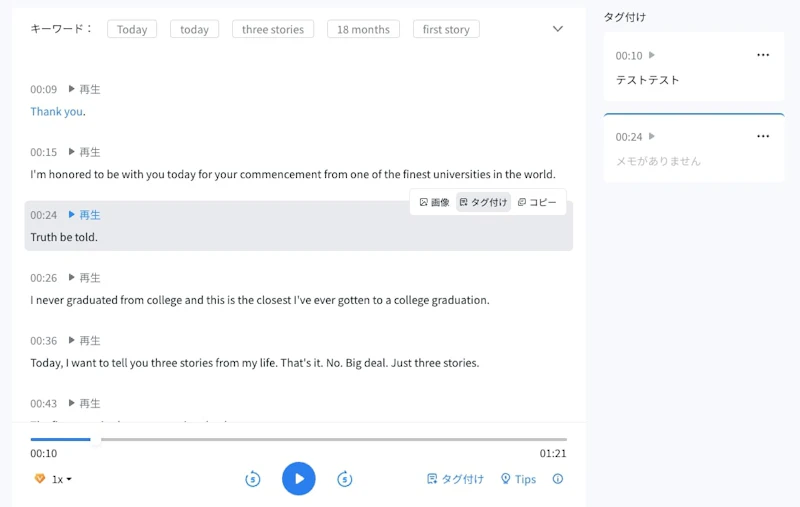800x507 pixels.
Task: Play the tagged clip at 00:10
Action: coord(652,55)
